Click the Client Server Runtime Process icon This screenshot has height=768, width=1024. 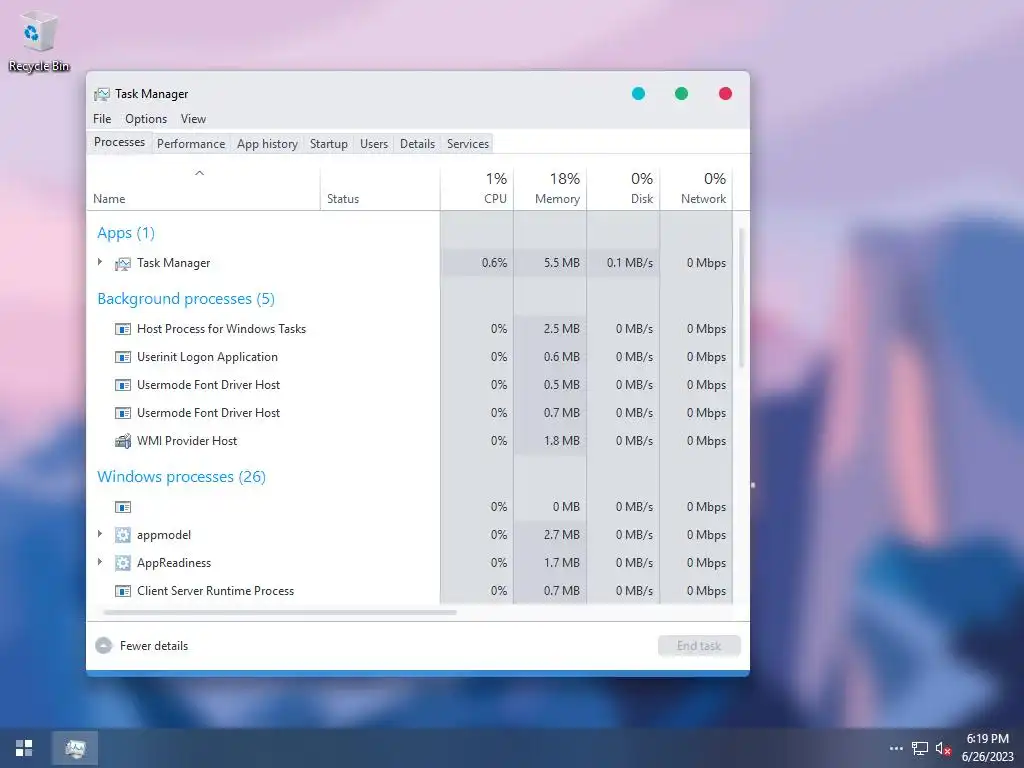(123, 591)
